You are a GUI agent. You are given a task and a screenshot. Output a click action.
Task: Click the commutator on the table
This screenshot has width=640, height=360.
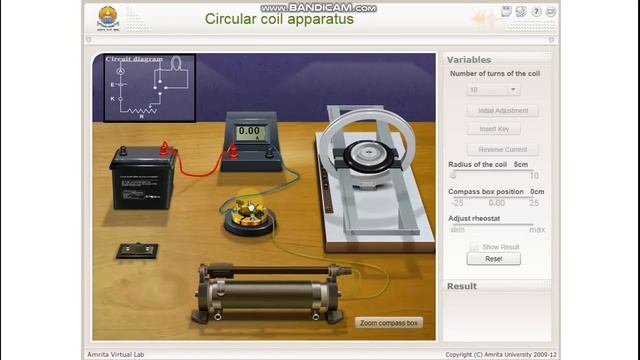point(249,217)
